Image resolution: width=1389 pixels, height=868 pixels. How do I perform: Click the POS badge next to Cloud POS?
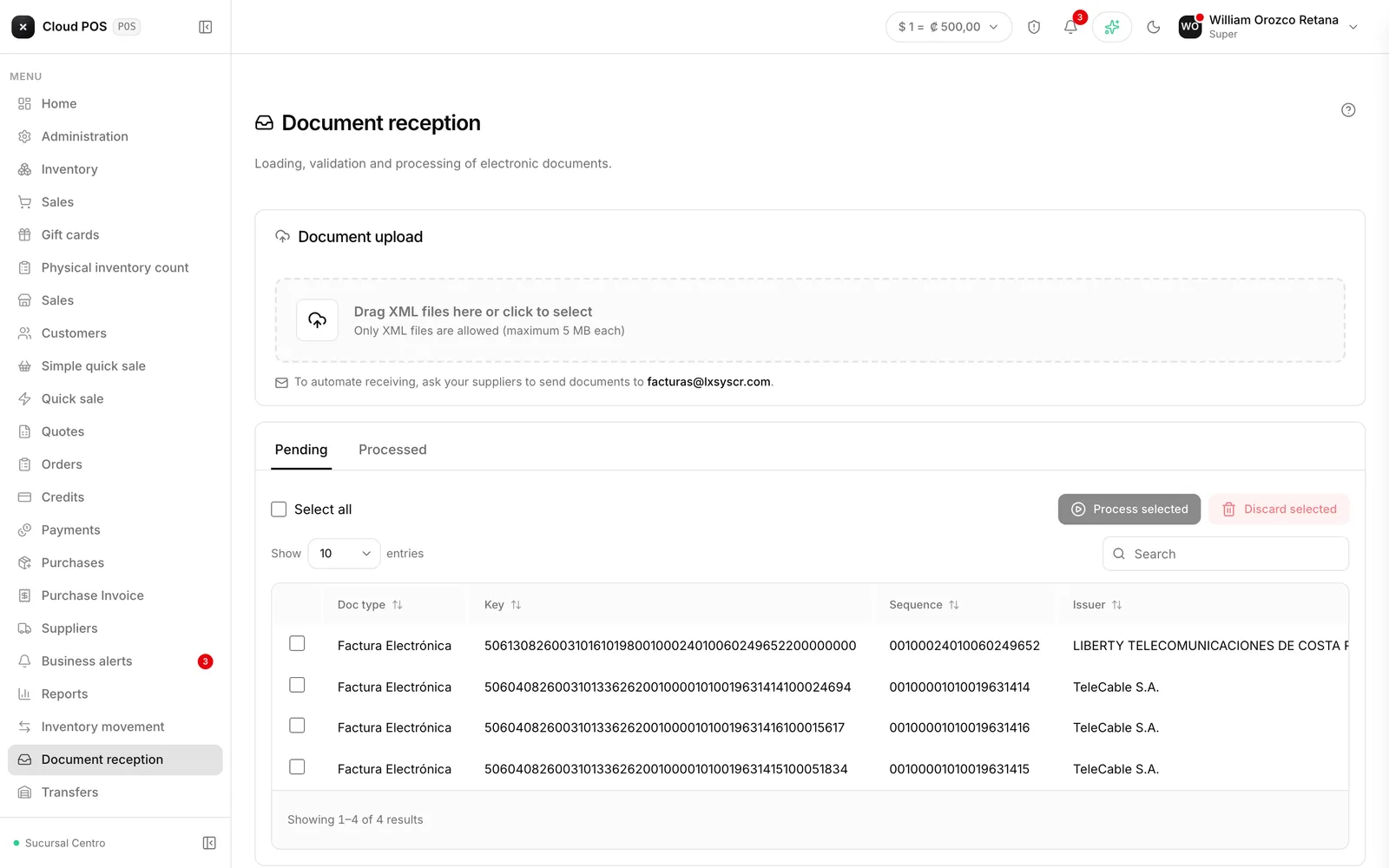(x=127, y=27)
